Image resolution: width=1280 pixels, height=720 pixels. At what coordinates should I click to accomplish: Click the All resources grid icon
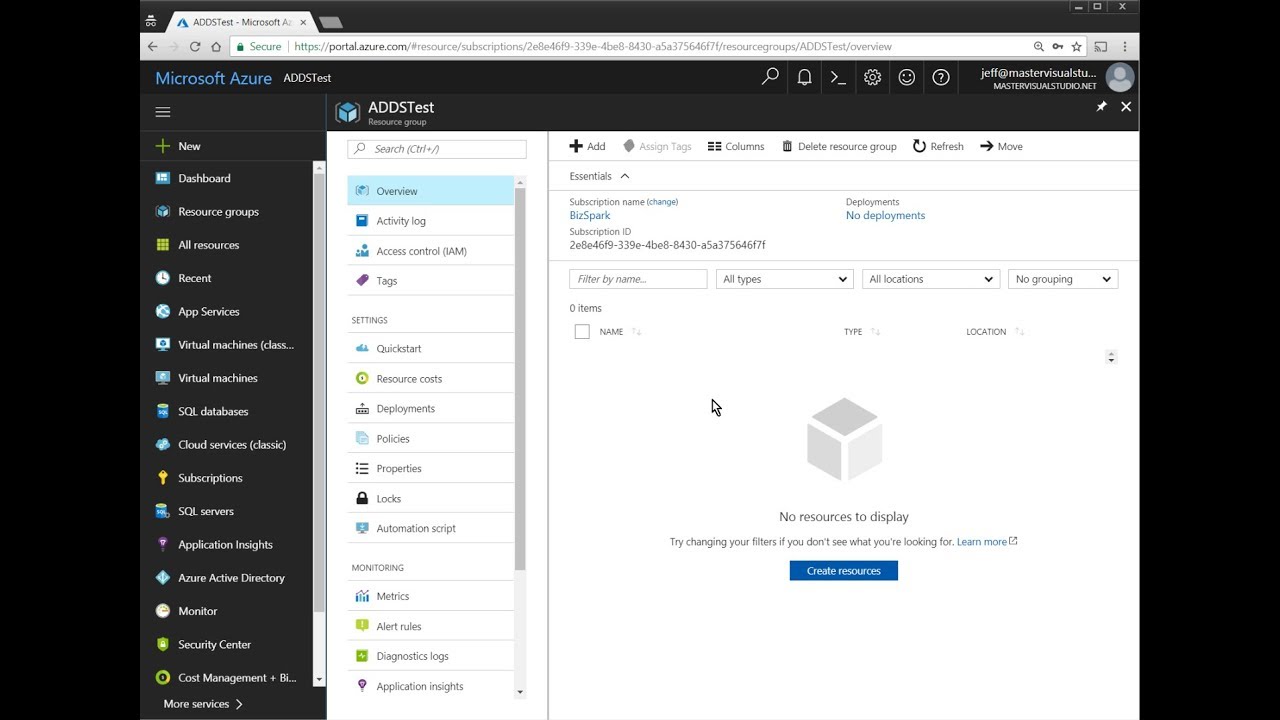coord(163,245)
